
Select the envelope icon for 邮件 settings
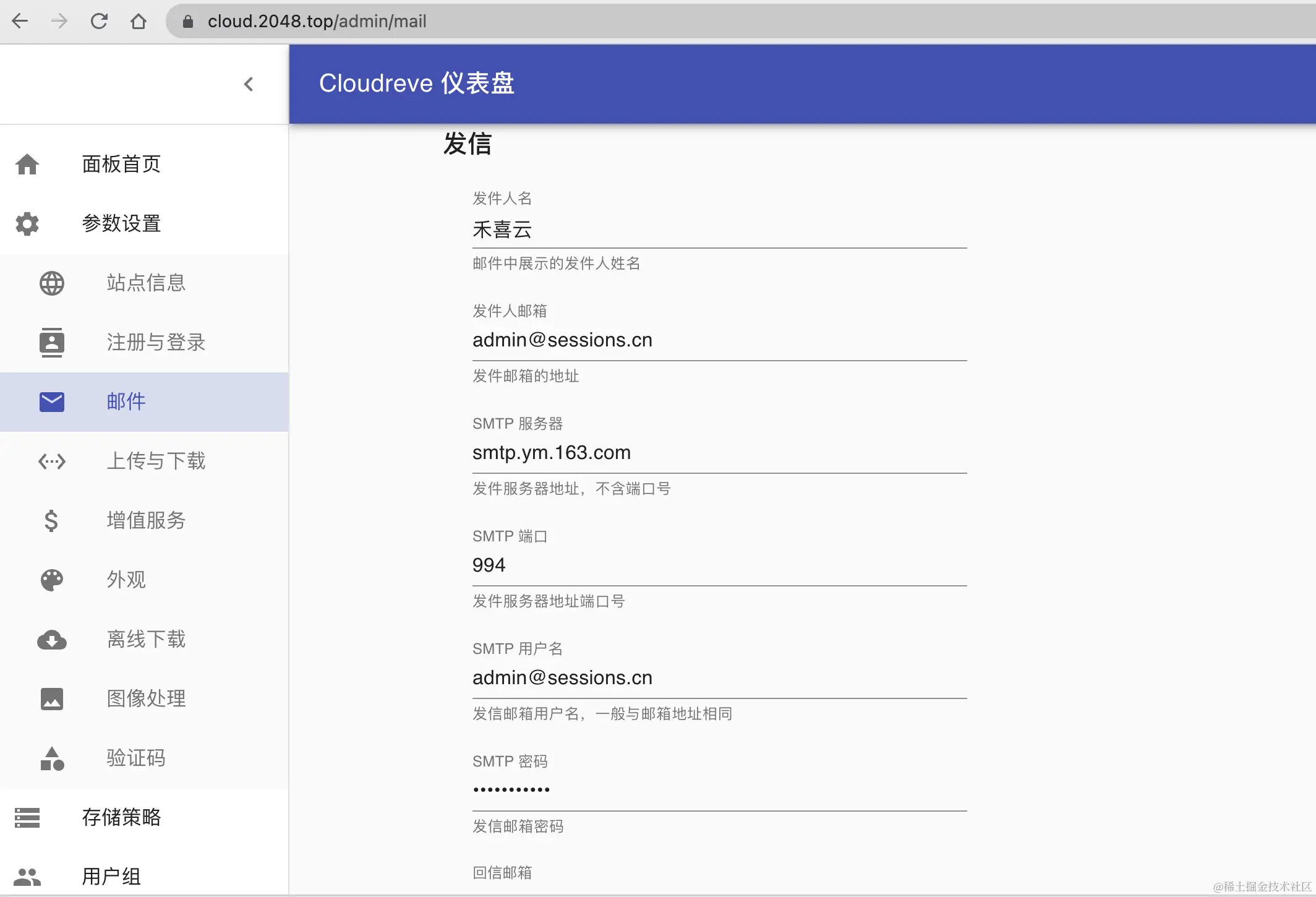(x=51, y=401)
